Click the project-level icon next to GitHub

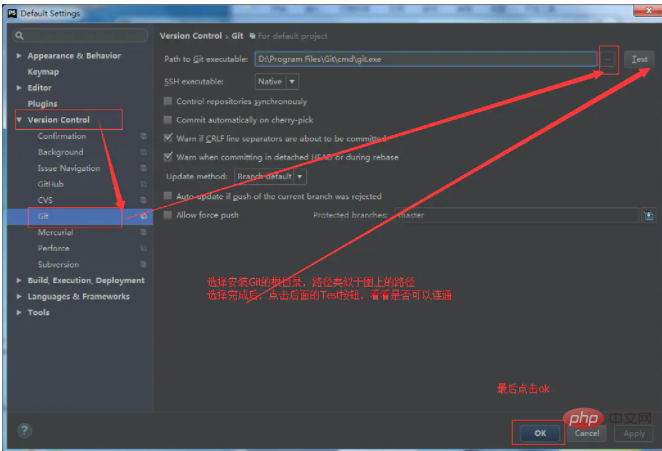coord(144,184)
